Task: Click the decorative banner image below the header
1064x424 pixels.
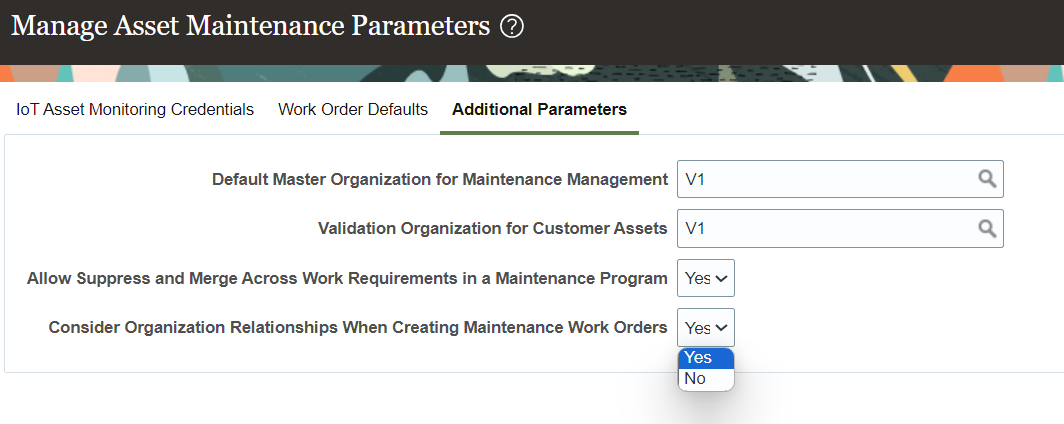Action: (532, 73)
